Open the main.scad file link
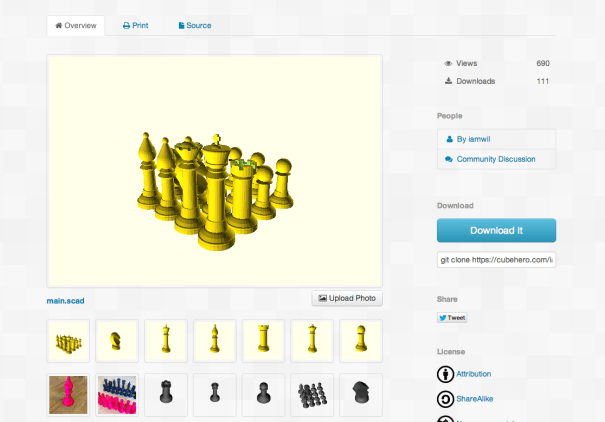The width and height of the screenshot is (605, 422). coord(65,301)
